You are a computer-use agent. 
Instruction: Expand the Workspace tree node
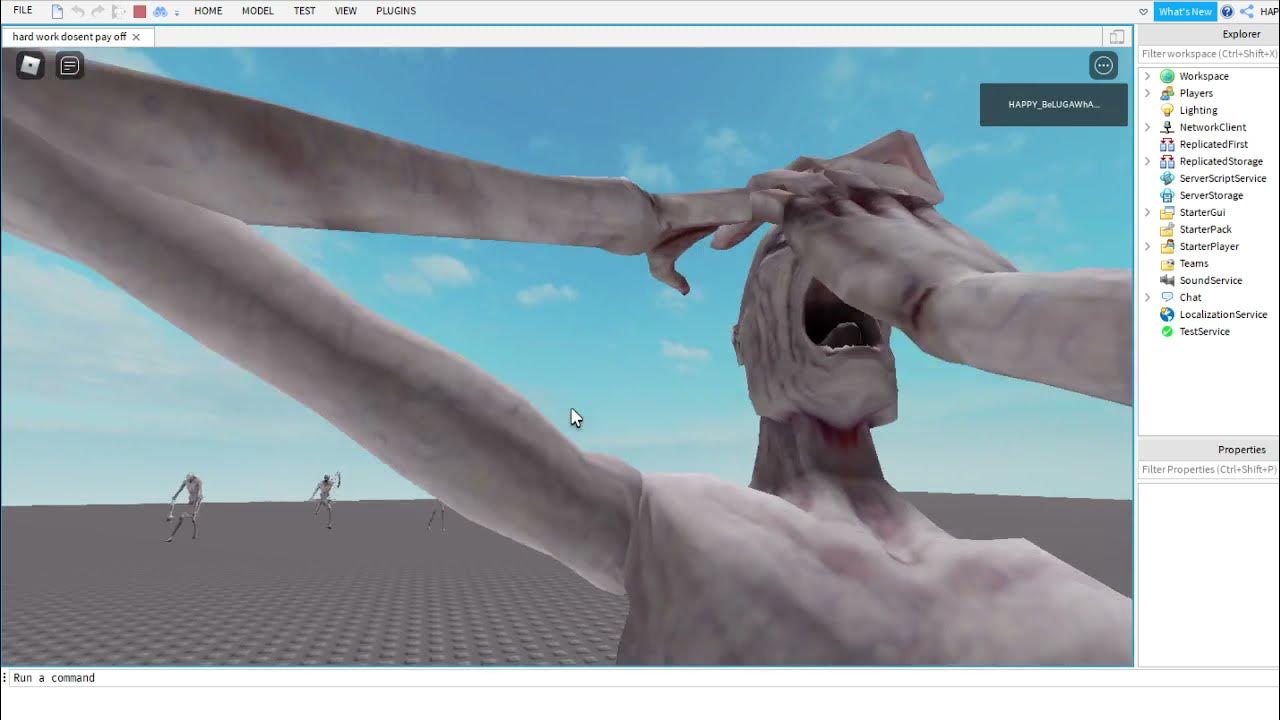pos(1148,76)
